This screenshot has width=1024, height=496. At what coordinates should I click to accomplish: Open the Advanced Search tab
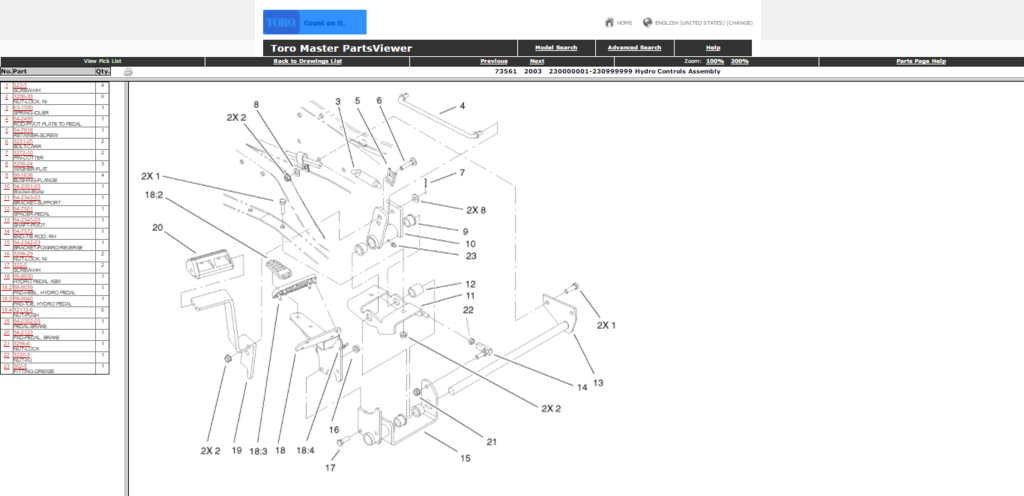(634, 48)
